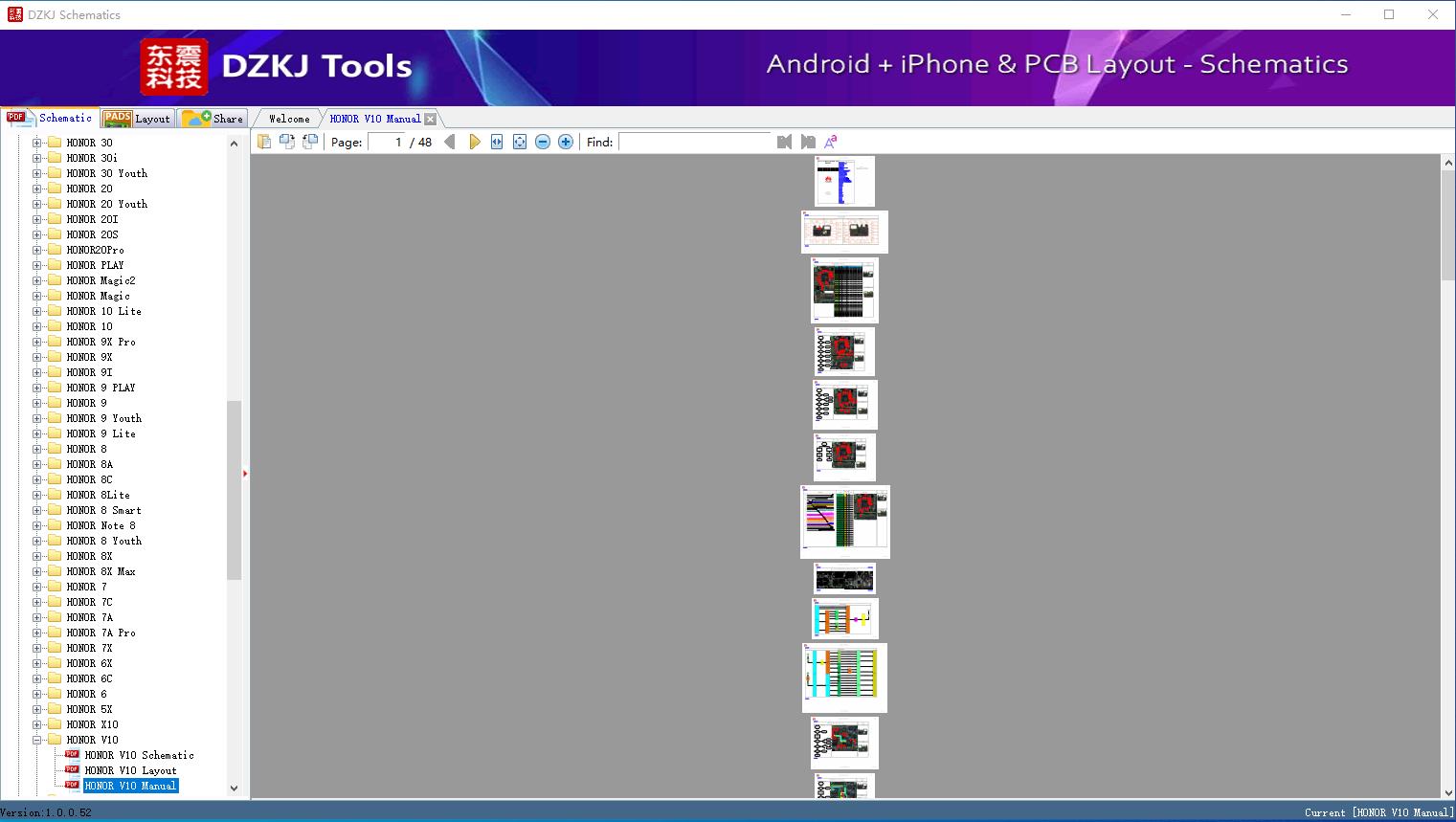Expand the HONOR 9X Pro folder

click(37, 342)
